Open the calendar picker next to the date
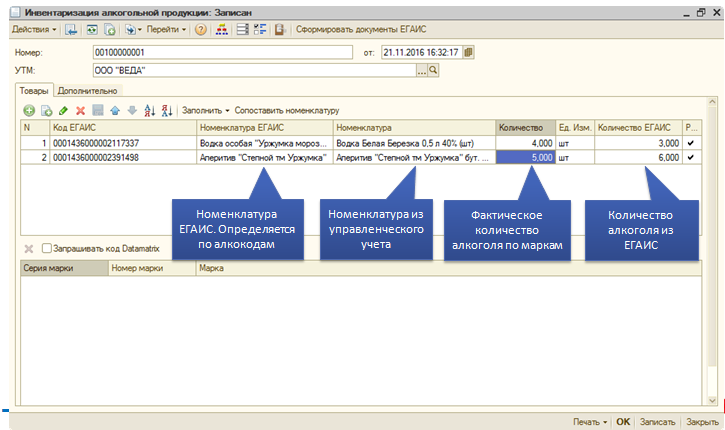Image resolution: width=725 pixels, height=430 pixels. point(468,52)
